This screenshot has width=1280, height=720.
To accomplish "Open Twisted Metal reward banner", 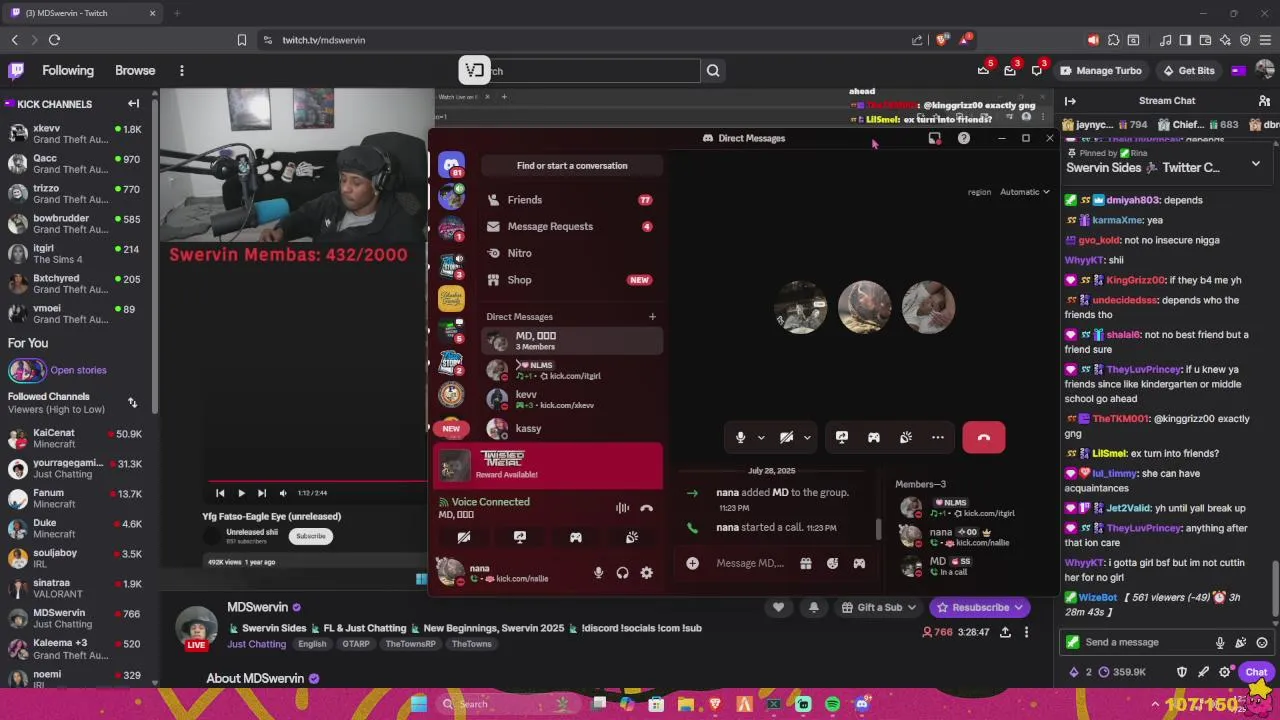I will [548, 465].
